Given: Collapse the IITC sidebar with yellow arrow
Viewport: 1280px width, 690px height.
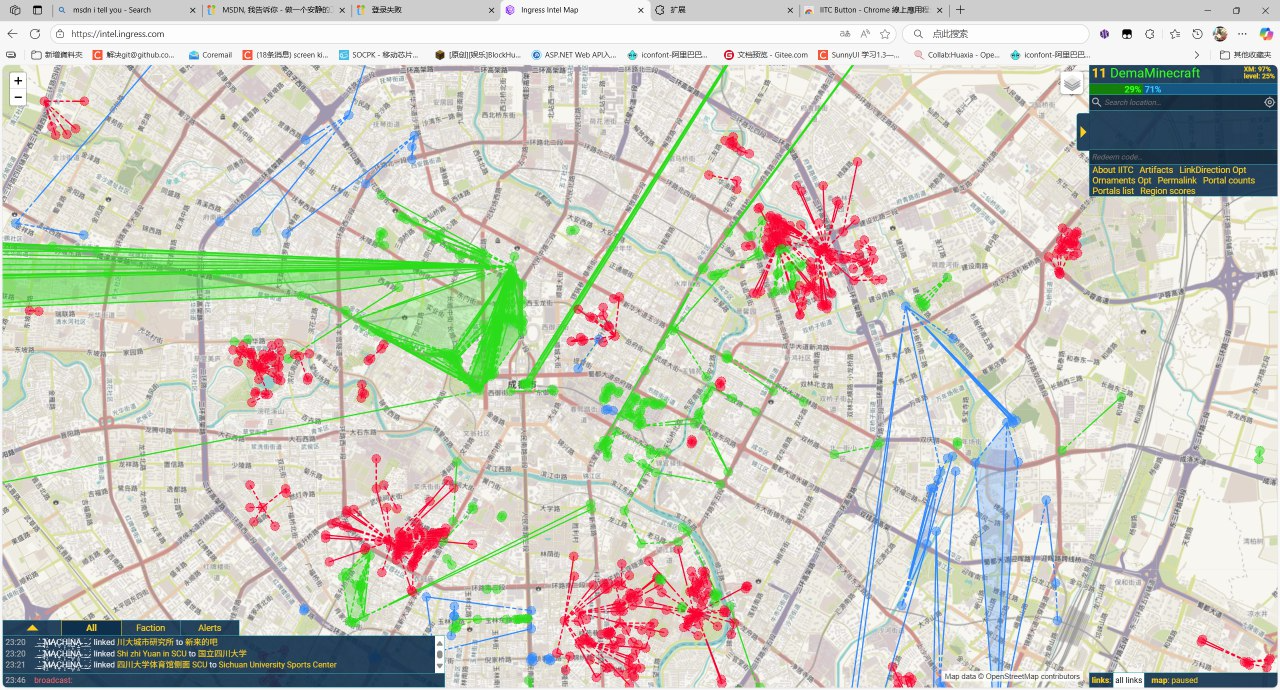Looking at the screenshot, I should tap(1083, 132).
